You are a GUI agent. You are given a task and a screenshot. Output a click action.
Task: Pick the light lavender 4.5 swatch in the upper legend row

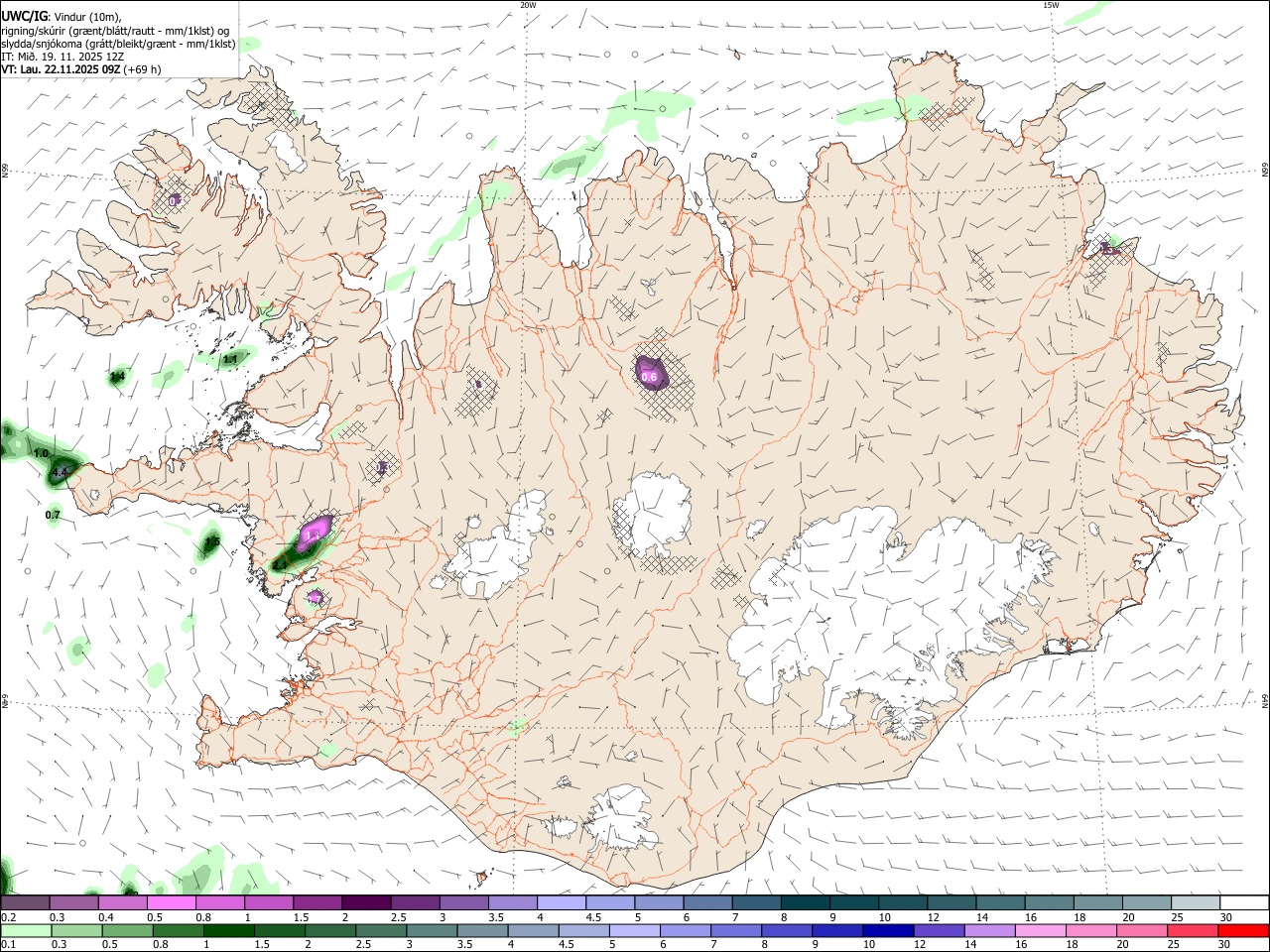pos(609,902)
